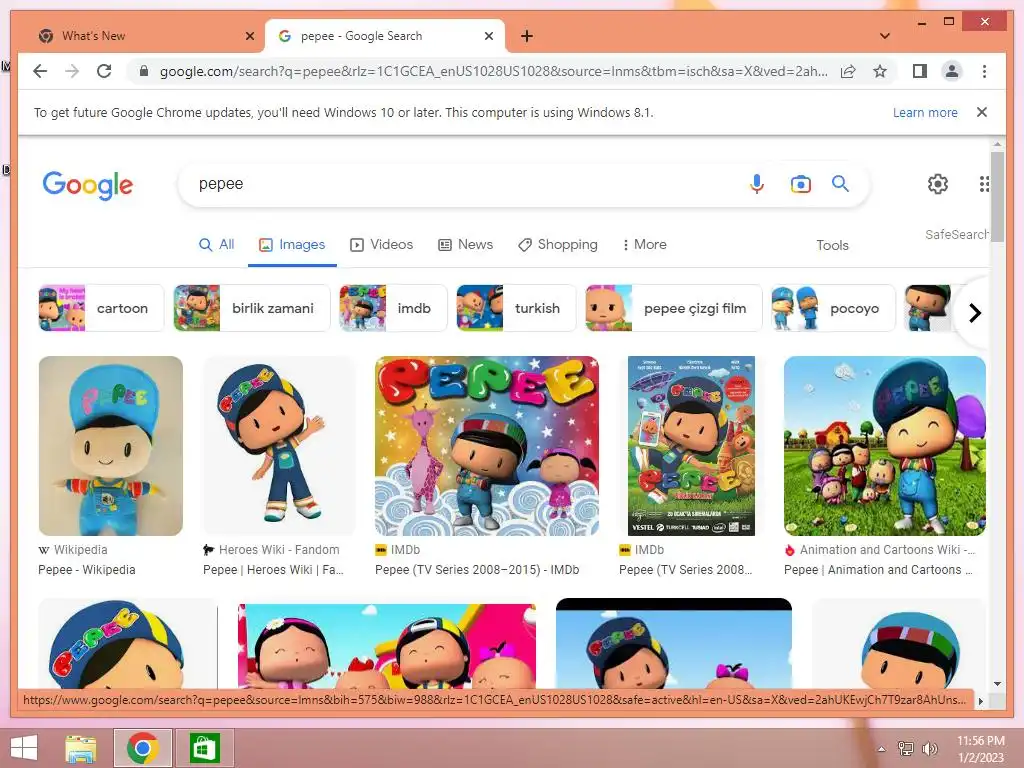Filter images by the pocoyo chip

click(x=833, y=308)
